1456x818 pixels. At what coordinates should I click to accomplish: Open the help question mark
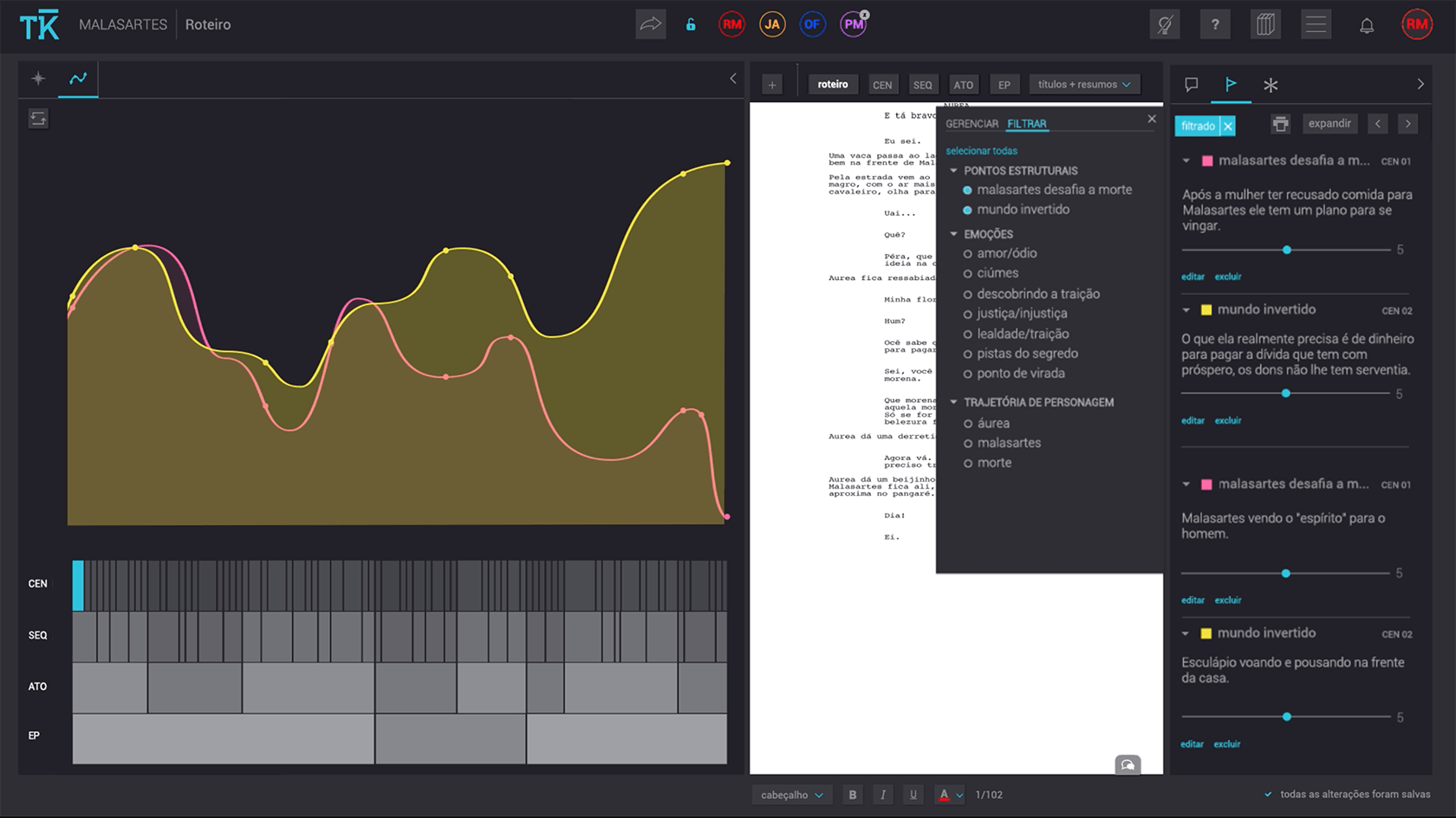1215,24
